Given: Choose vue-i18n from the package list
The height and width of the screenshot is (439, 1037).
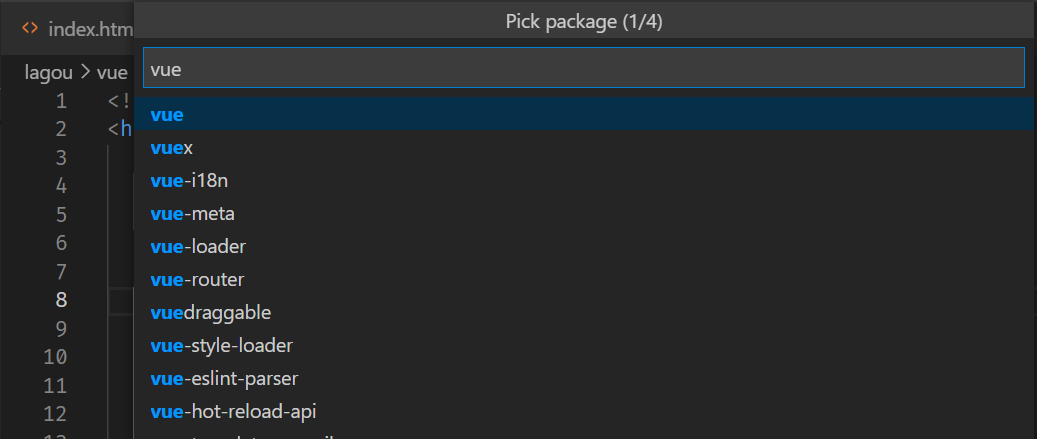Looking at the screenshot, I should tap(585, 180).
